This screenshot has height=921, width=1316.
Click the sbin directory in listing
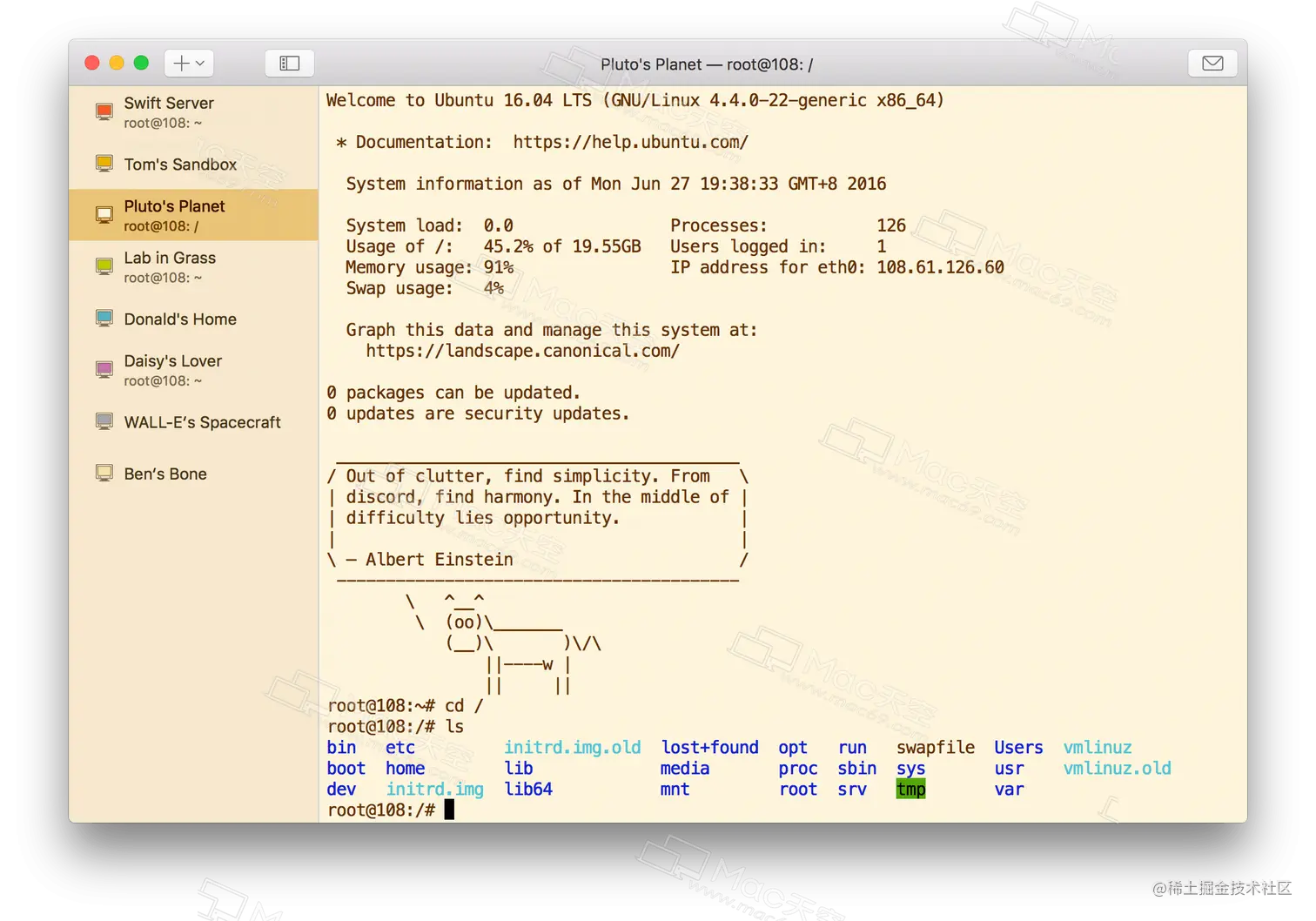pos(857,769)
